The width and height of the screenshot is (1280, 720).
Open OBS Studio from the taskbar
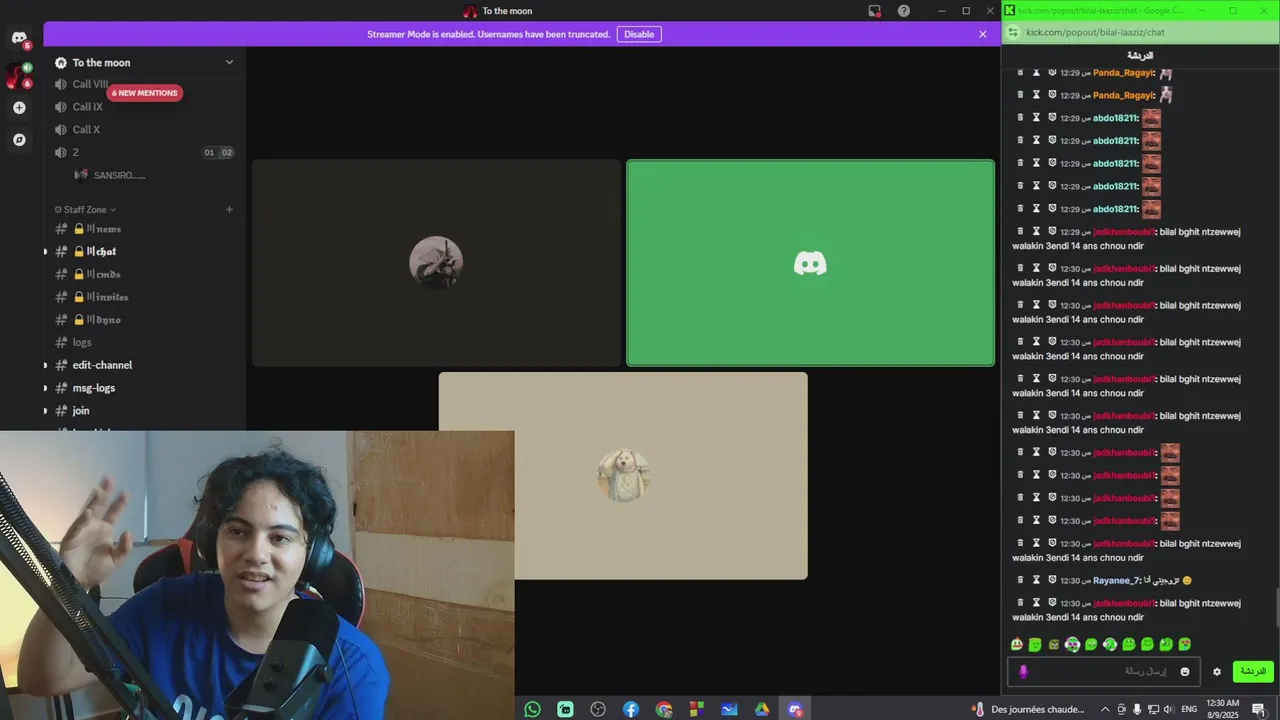(x=598, y=709)
